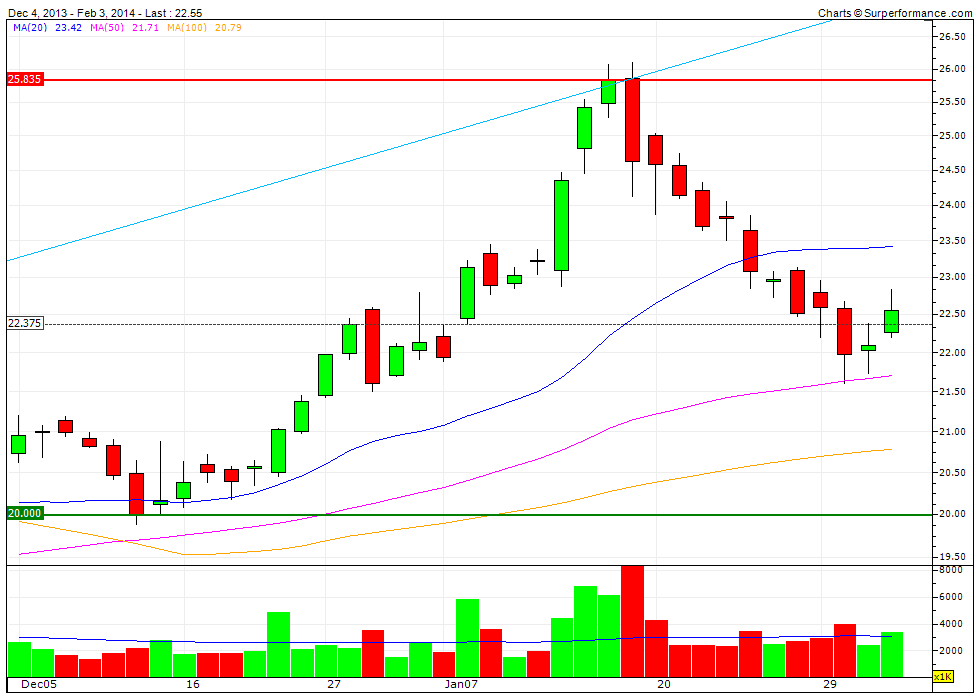
Task: Click the tall green candle rising to 24.35
Action: coord(561,226)
